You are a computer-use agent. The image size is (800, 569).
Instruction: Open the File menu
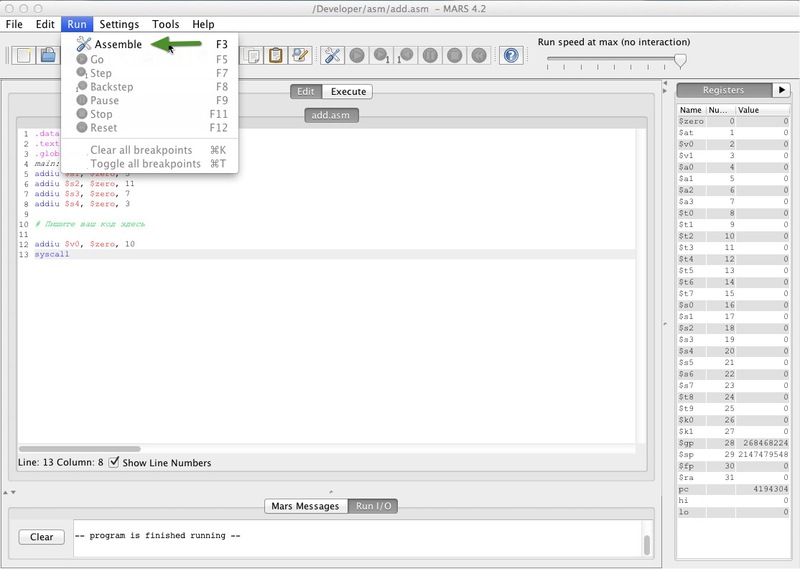point(14,24)
